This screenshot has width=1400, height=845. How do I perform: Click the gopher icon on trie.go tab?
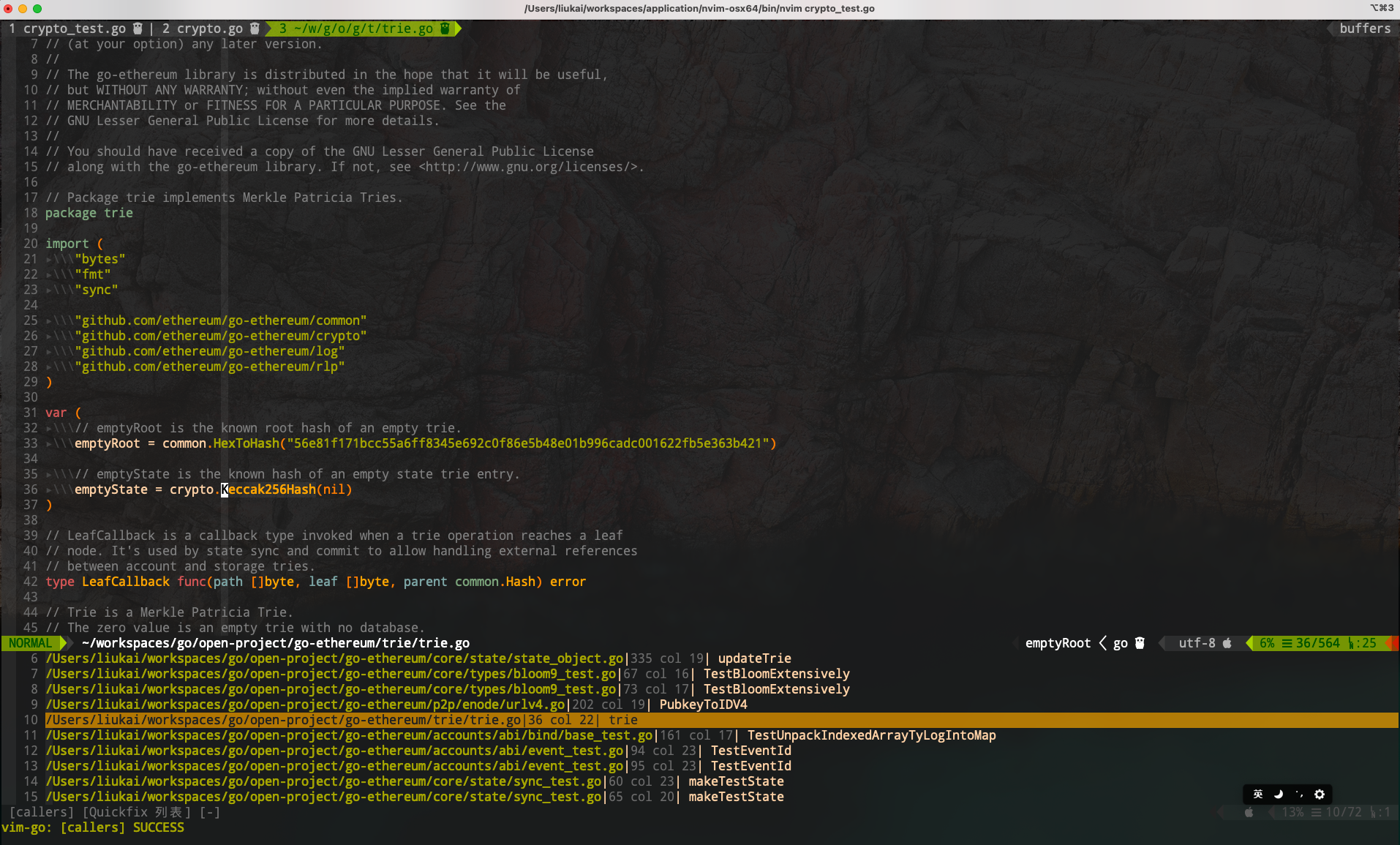[445, 29]
